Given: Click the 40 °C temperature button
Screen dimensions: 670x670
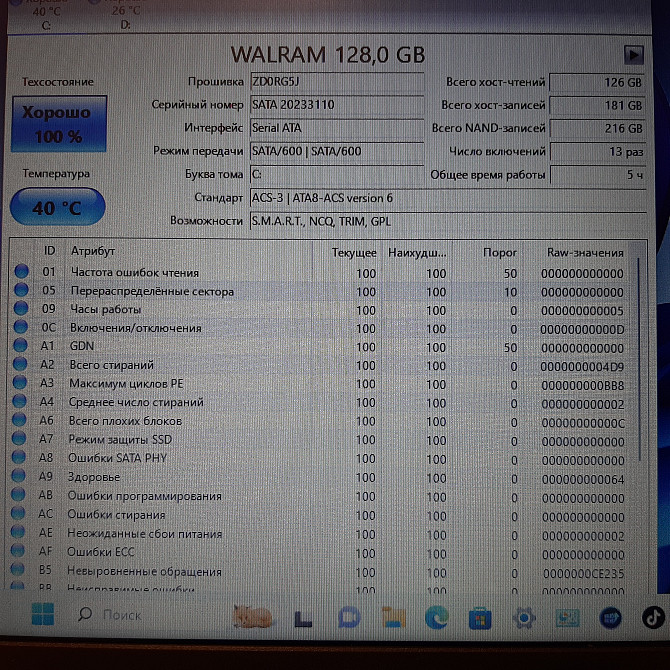Looking at the screenshot, I should (x=58, y=207).
